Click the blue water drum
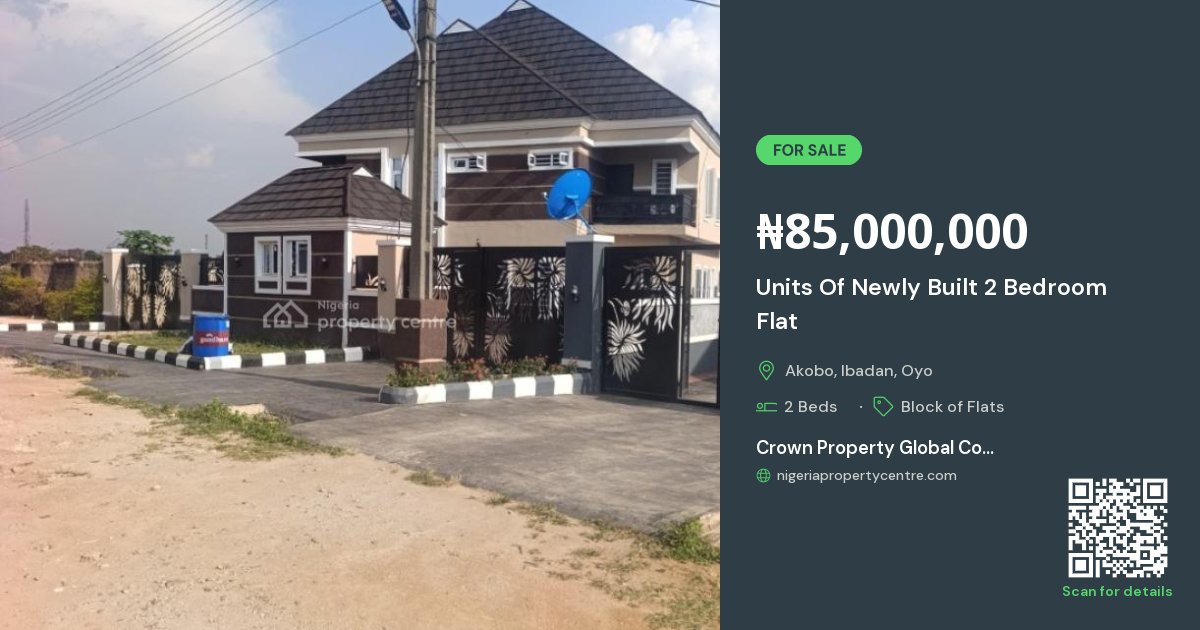This screenshot has width=1200, height=630. click(x=211, y=335)
